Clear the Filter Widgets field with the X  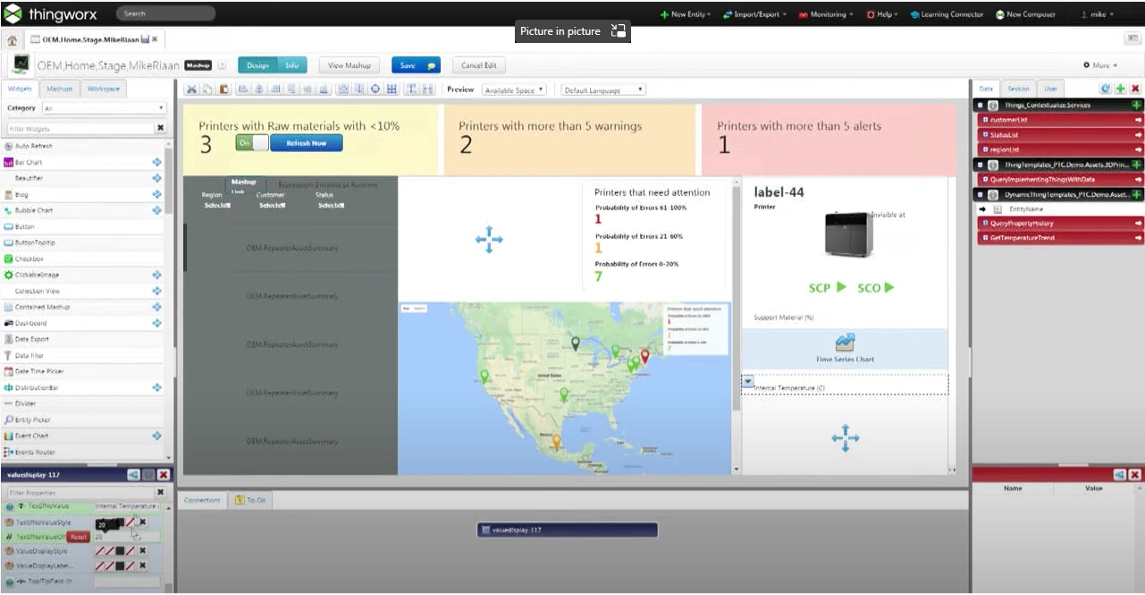(x=161, y=128)
